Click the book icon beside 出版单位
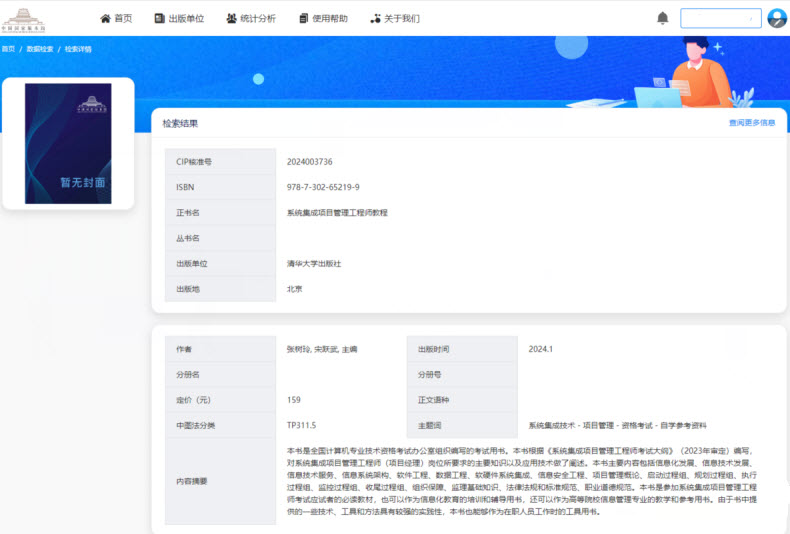 pos(159,19)
